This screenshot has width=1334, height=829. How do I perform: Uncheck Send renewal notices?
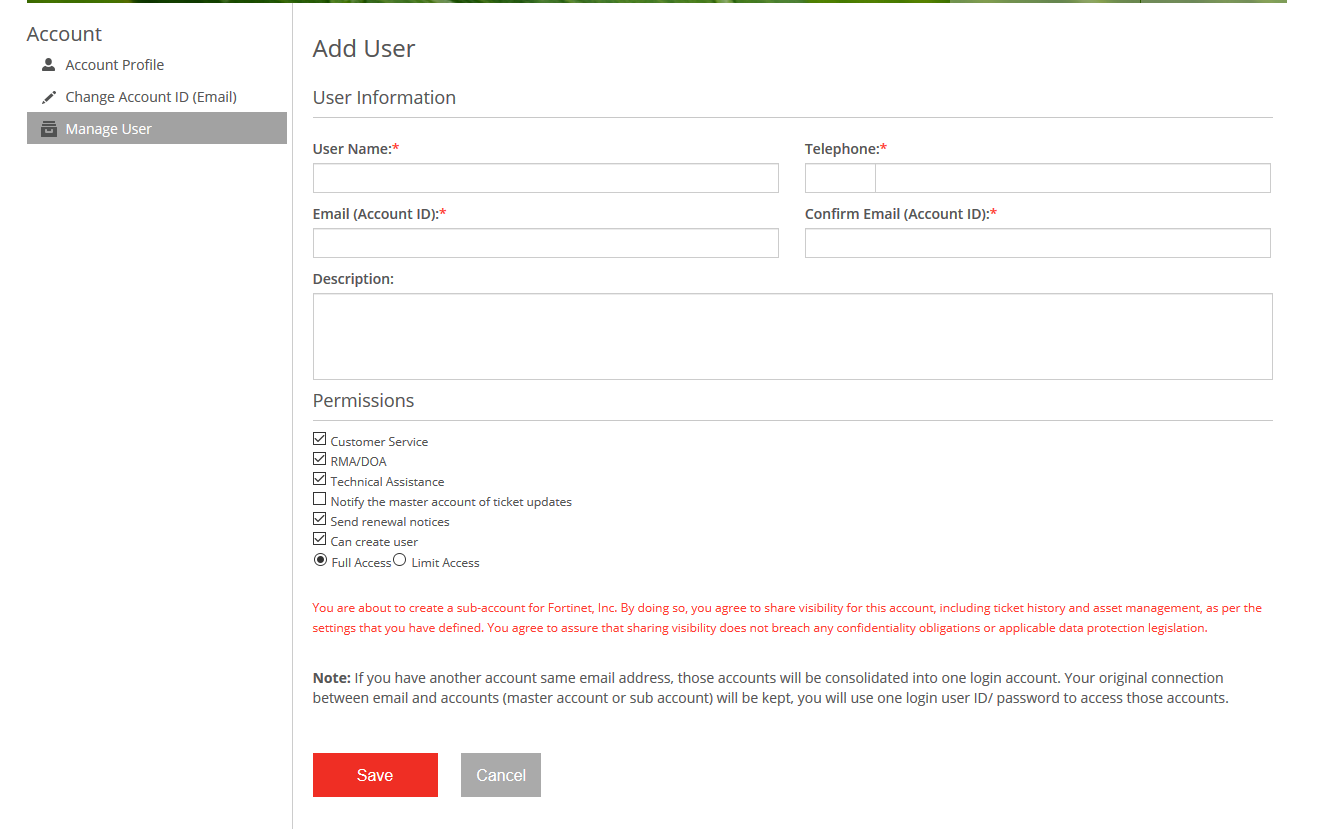tap(320, 518)
